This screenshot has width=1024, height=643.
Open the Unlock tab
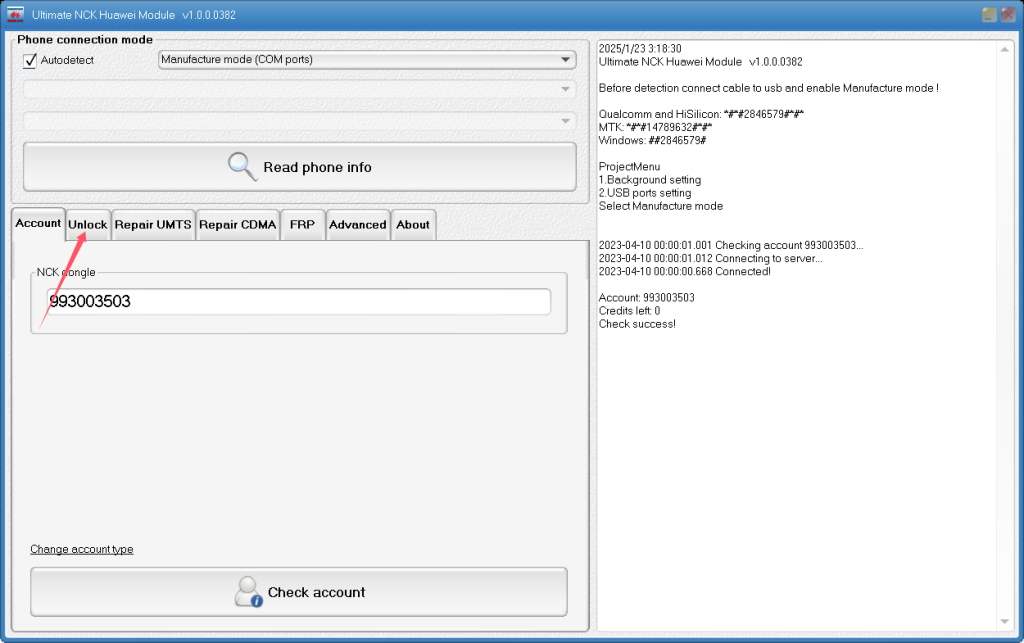[x=88, y=225]
